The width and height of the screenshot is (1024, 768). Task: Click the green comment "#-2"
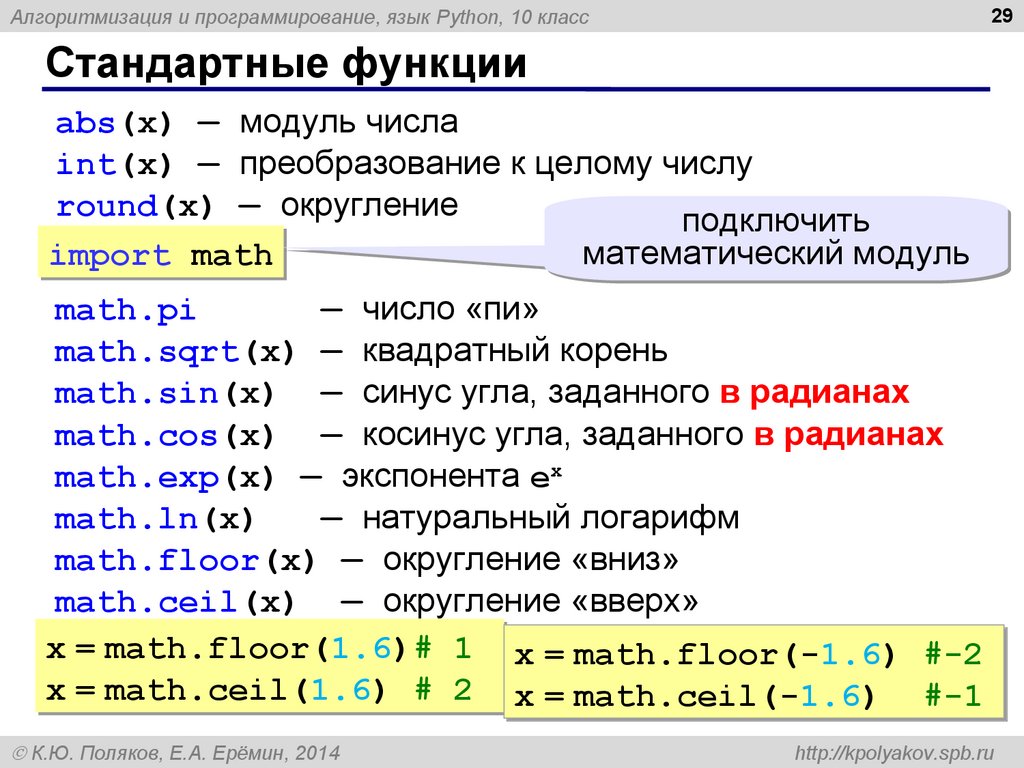[953, 654]
